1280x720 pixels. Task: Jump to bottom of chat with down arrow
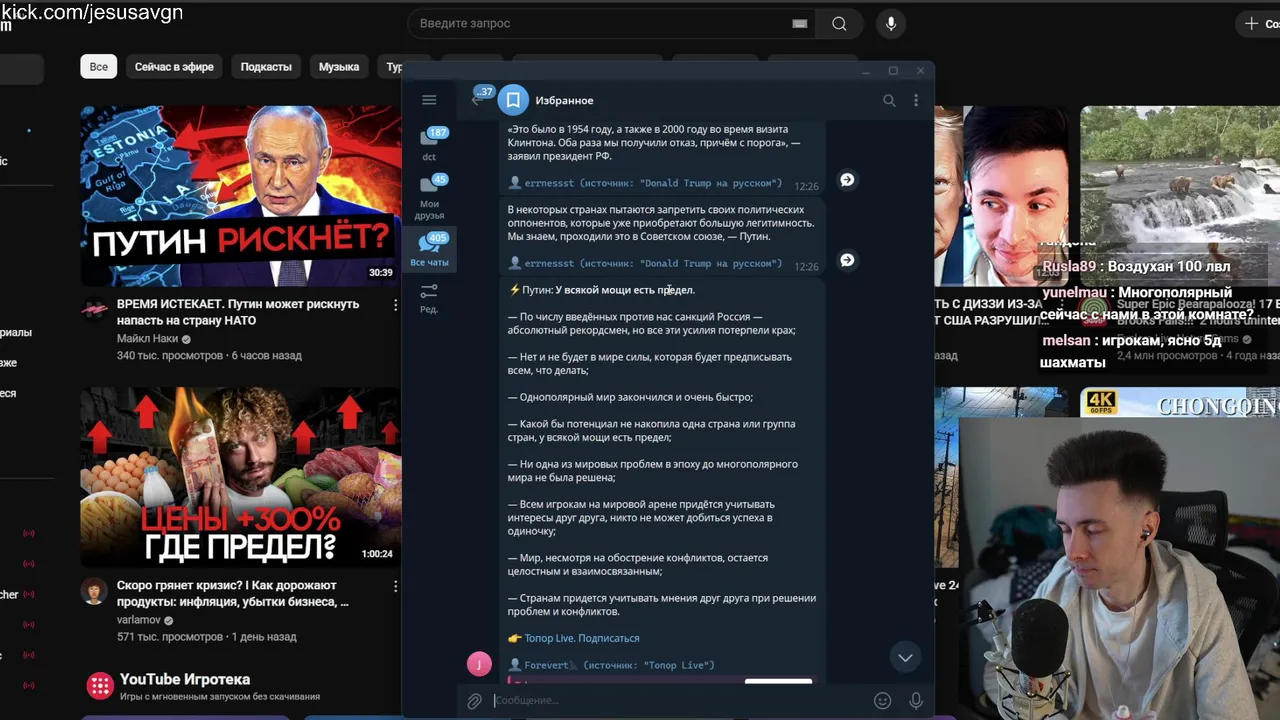point(905,657)
